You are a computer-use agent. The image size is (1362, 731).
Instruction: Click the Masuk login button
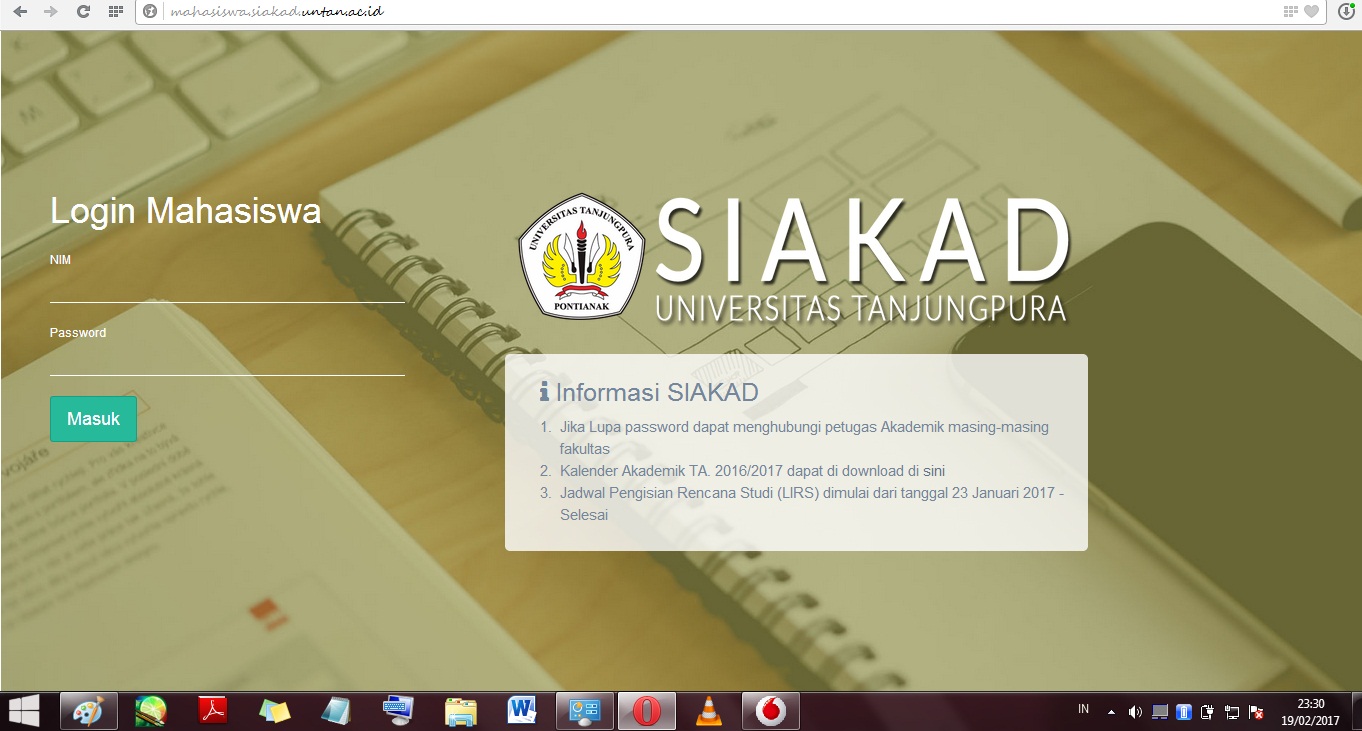tap(92, 419)
